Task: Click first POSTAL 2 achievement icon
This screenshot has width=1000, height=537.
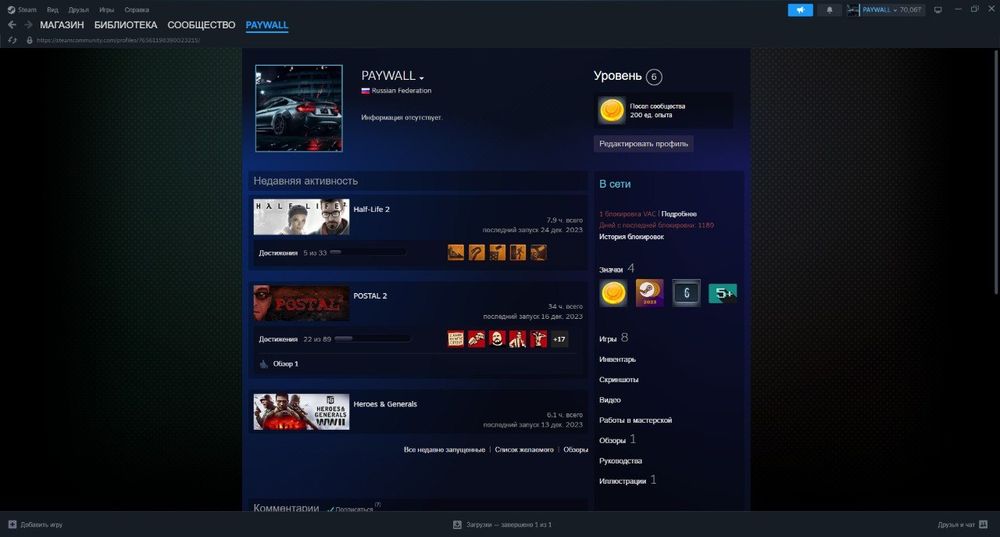Action: (x=456, y=339)
